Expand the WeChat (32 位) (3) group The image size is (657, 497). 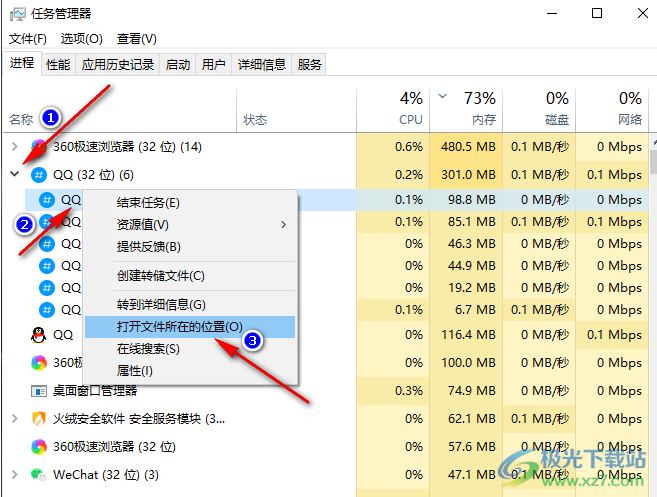[x=15, y=474]
